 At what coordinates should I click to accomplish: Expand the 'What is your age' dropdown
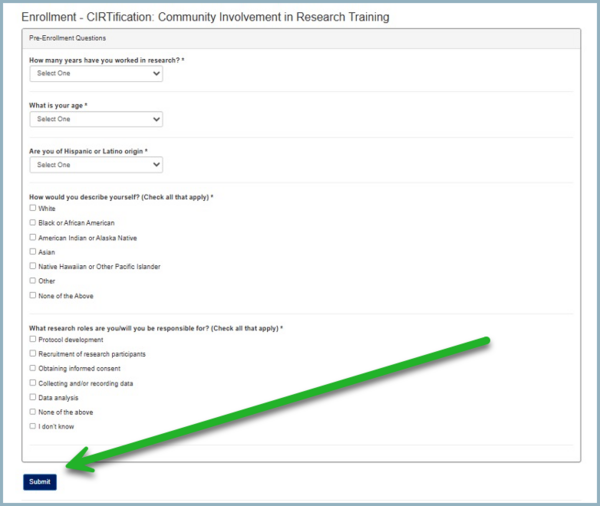click(x=96, y=119)
